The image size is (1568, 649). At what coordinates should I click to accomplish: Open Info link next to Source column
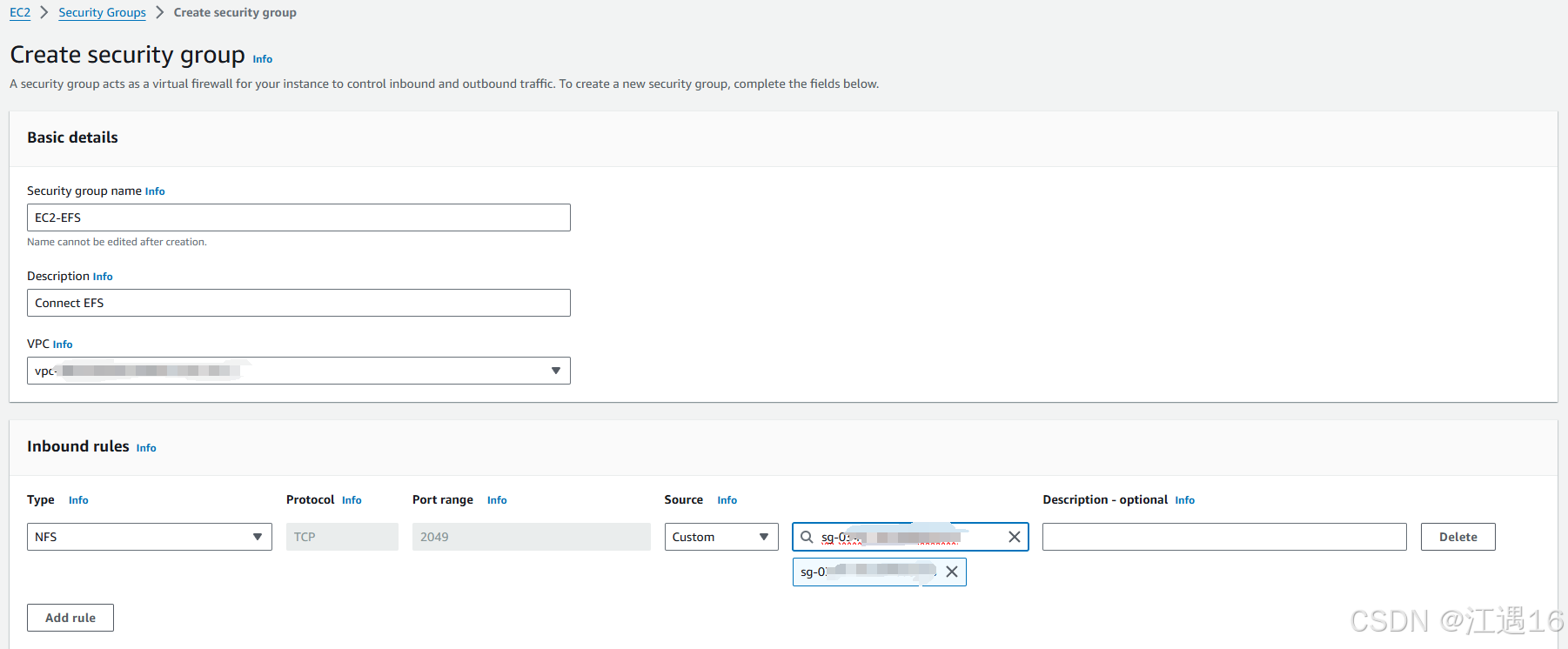coord(727,500)
